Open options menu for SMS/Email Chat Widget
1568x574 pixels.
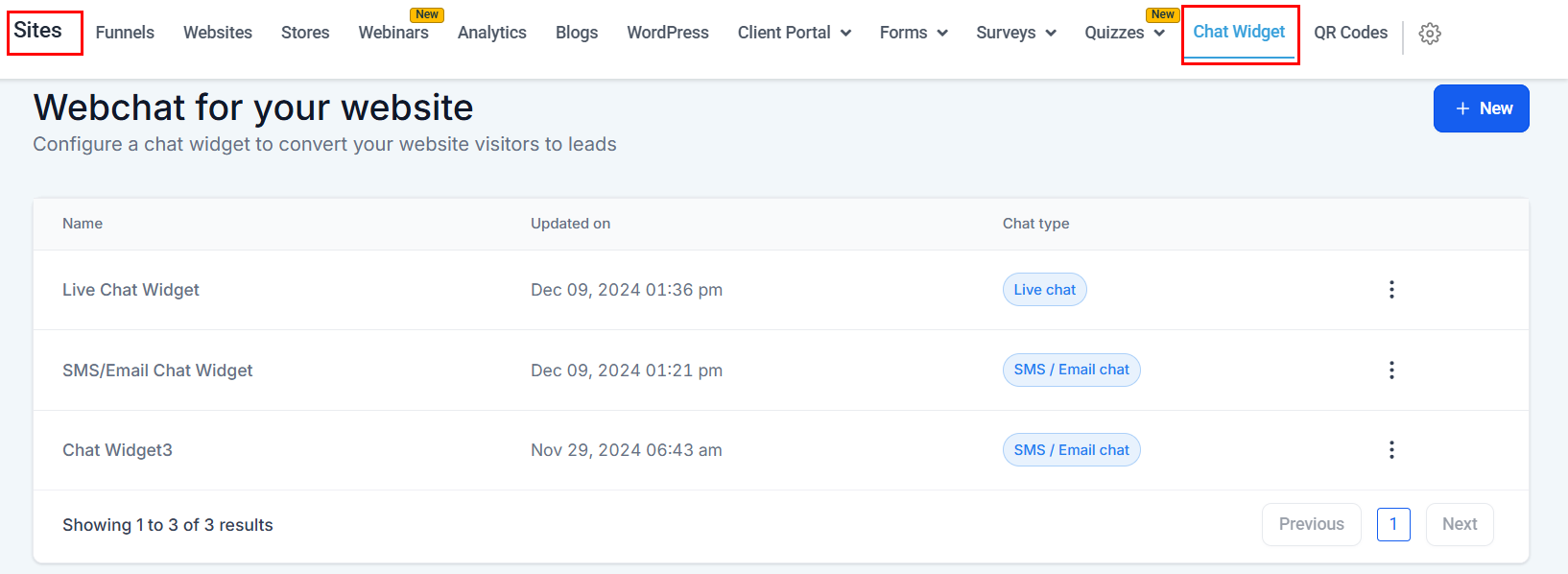(1391, 371)
